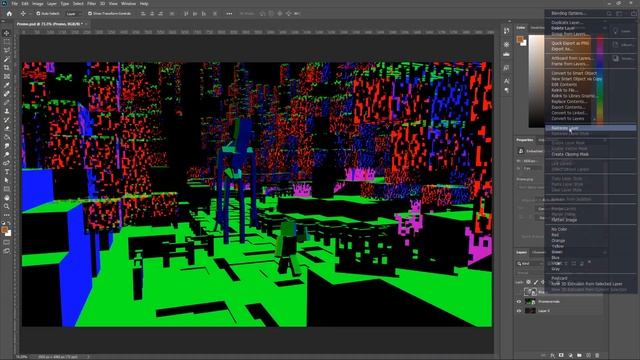Open the Image menu

(x=38, y=4)
